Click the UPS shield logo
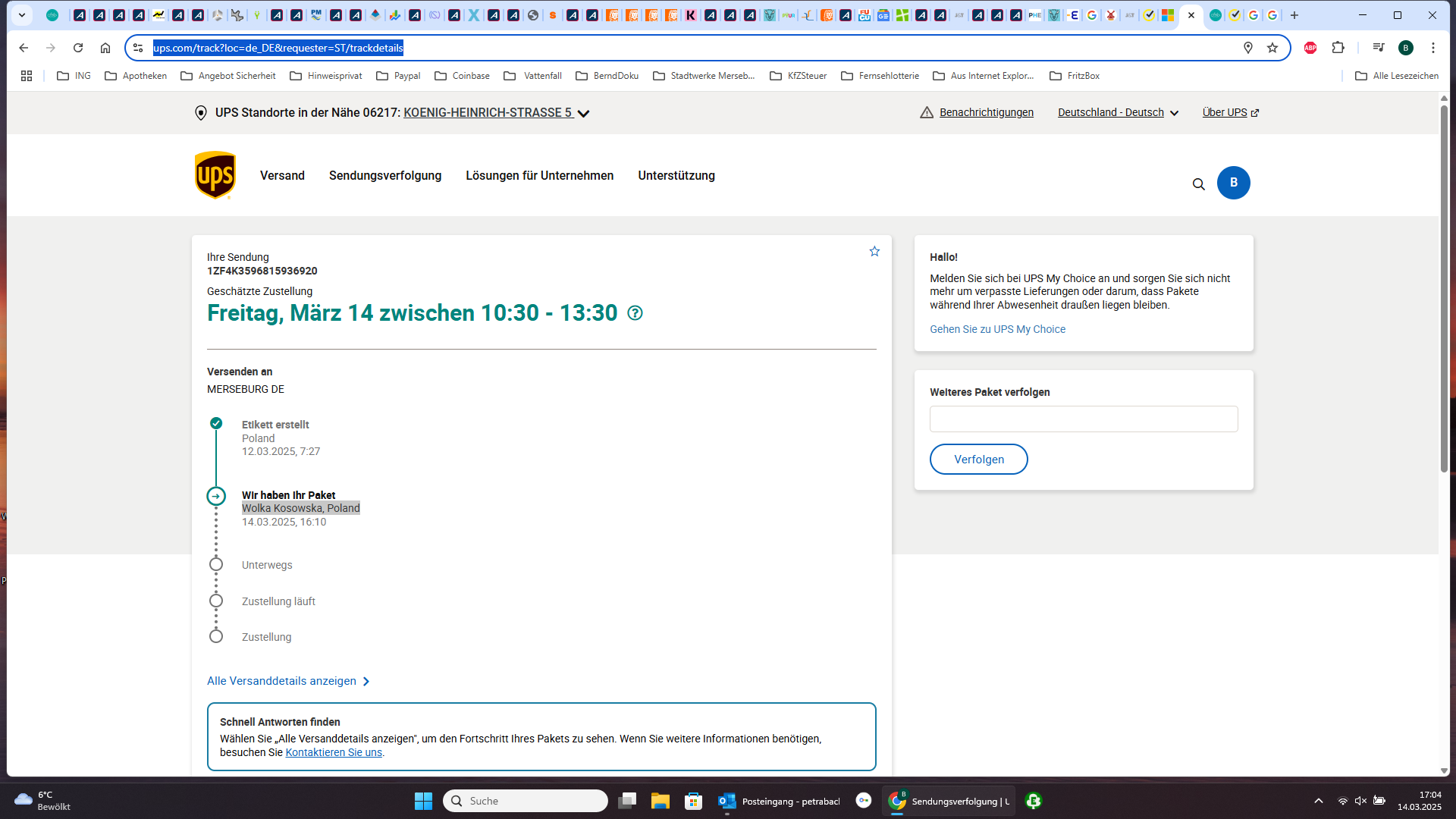Screen dimensions: 1456x819 pyautogui.click(x=215, y=175)
